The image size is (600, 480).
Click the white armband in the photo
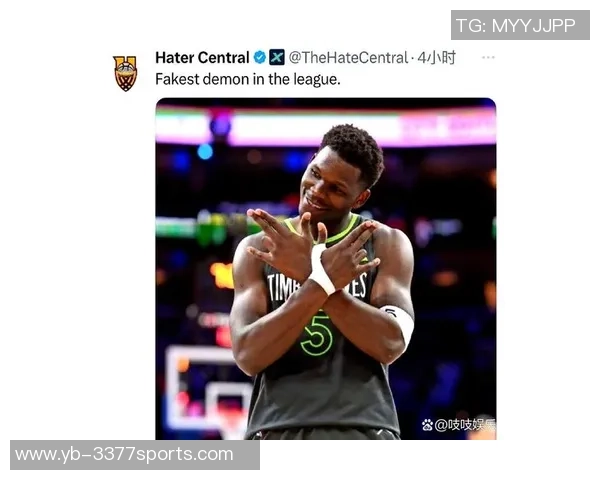pos(399,323)
